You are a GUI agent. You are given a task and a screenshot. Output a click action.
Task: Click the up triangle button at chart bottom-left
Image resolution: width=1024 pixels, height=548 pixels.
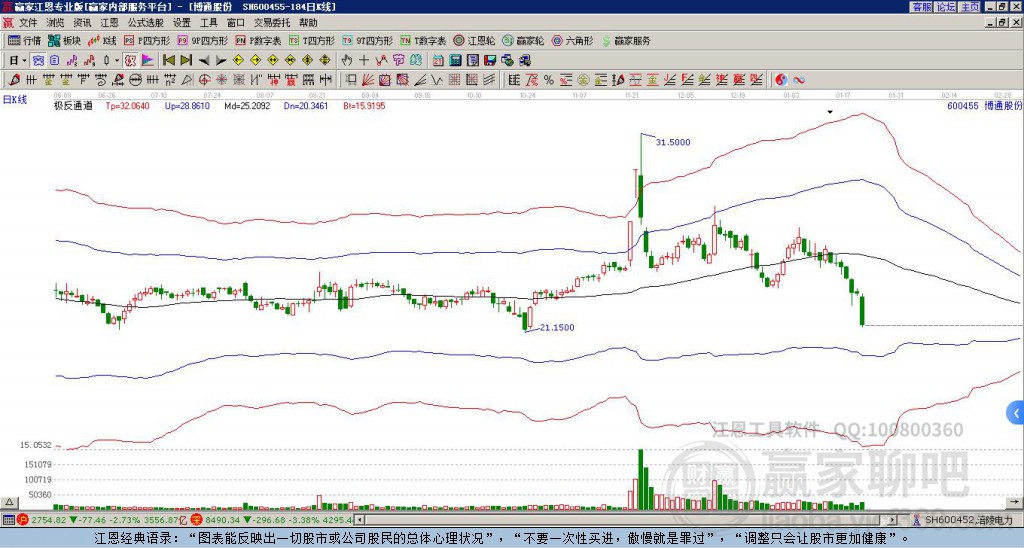pos(9,502)
